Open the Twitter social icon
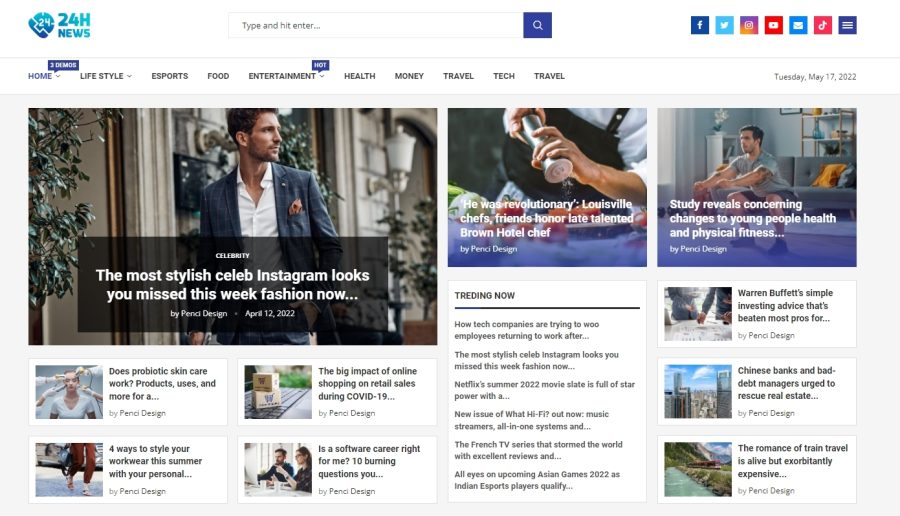 click(724, 25)
